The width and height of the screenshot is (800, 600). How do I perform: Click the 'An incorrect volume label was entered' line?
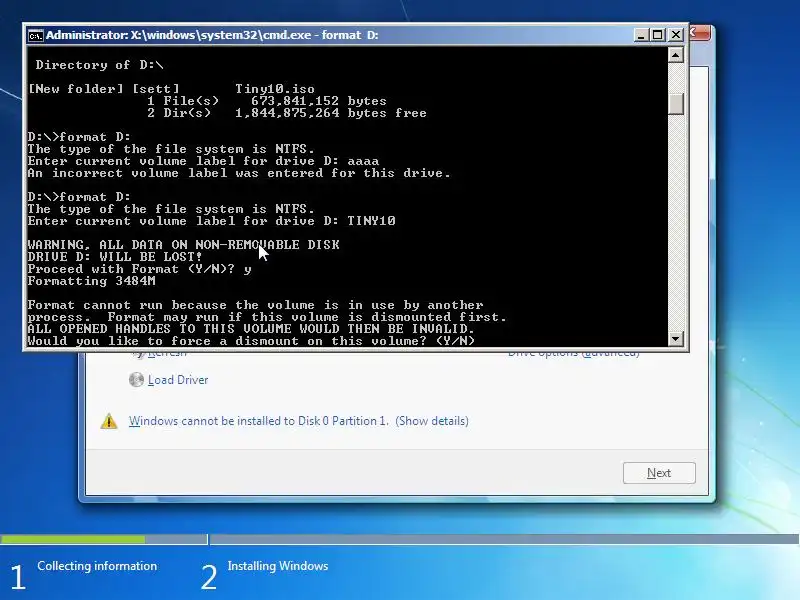pos(239,173)
